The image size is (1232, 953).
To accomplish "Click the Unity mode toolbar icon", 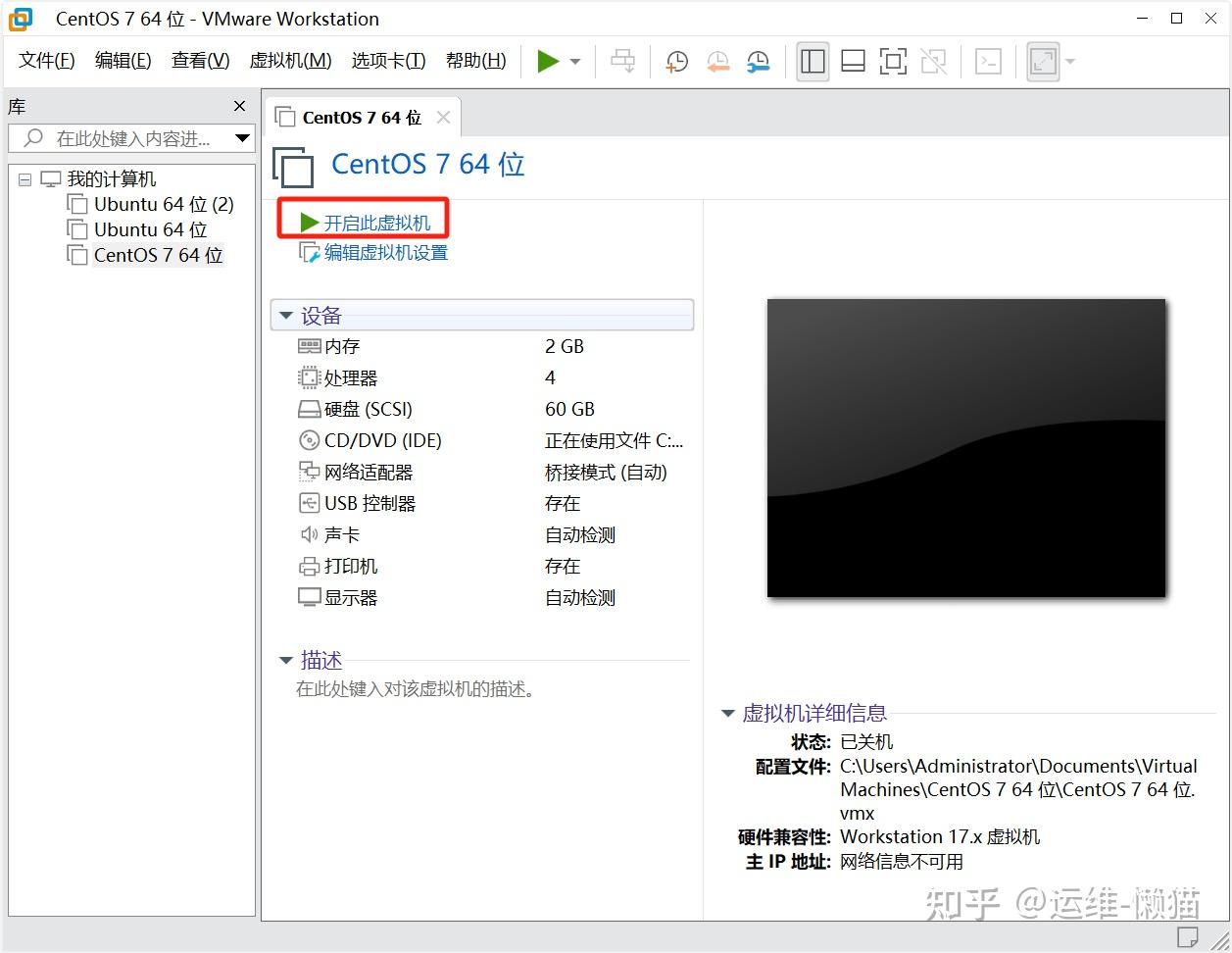I will [934, 62].
